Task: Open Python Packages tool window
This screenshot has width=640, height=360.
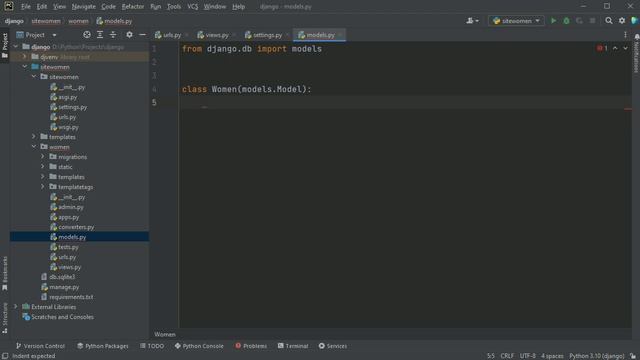Action: (103, 346)
